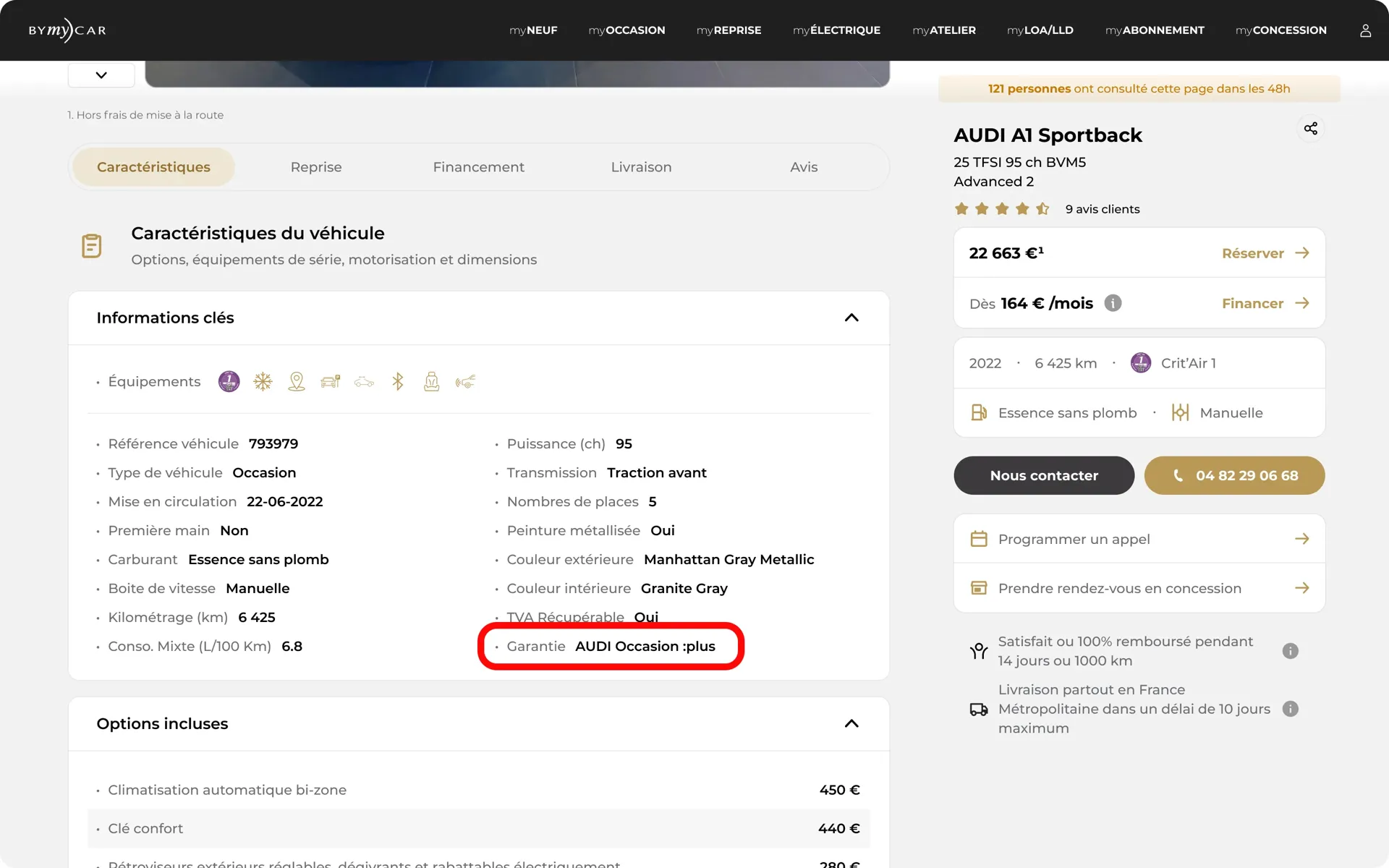Click the star rating under Advanced 2
Screen dimensions: 1389x868
tap(1001, 209)
